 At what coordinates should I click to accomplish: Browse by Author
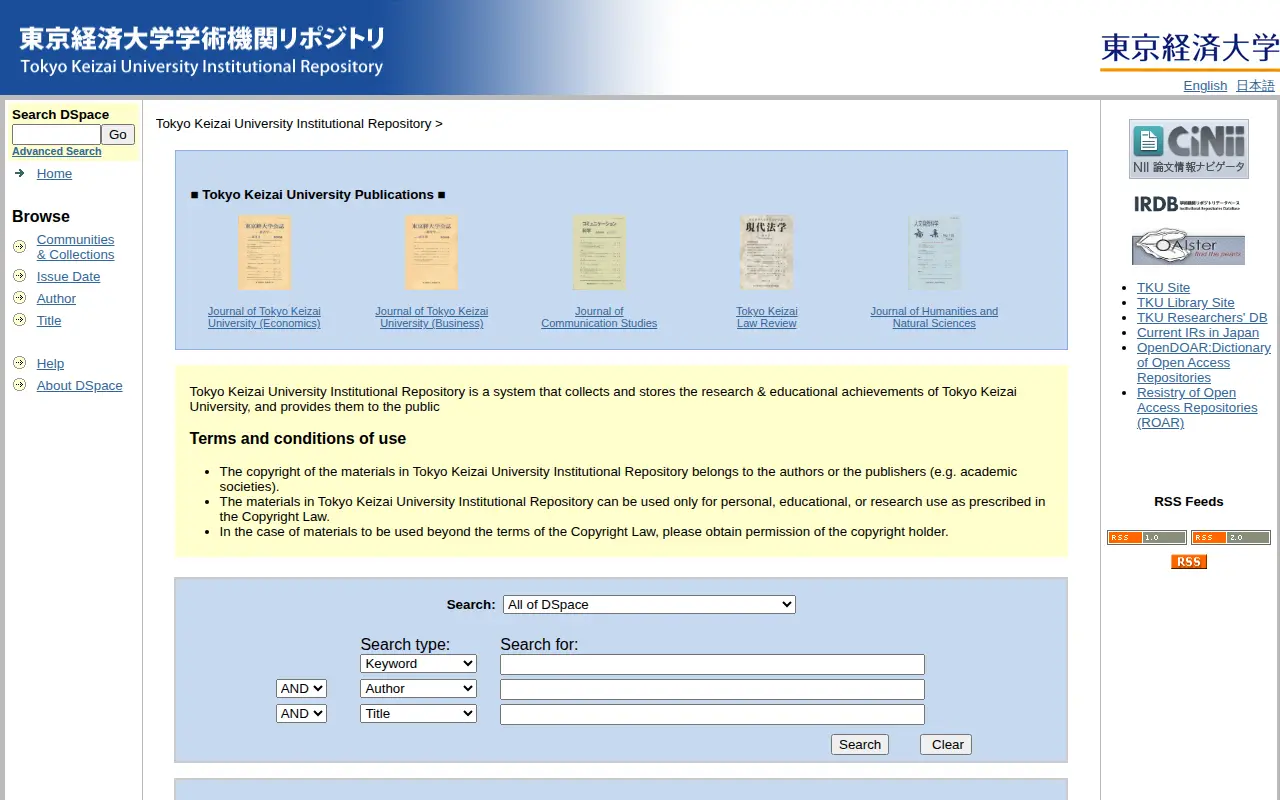point(56,298)
